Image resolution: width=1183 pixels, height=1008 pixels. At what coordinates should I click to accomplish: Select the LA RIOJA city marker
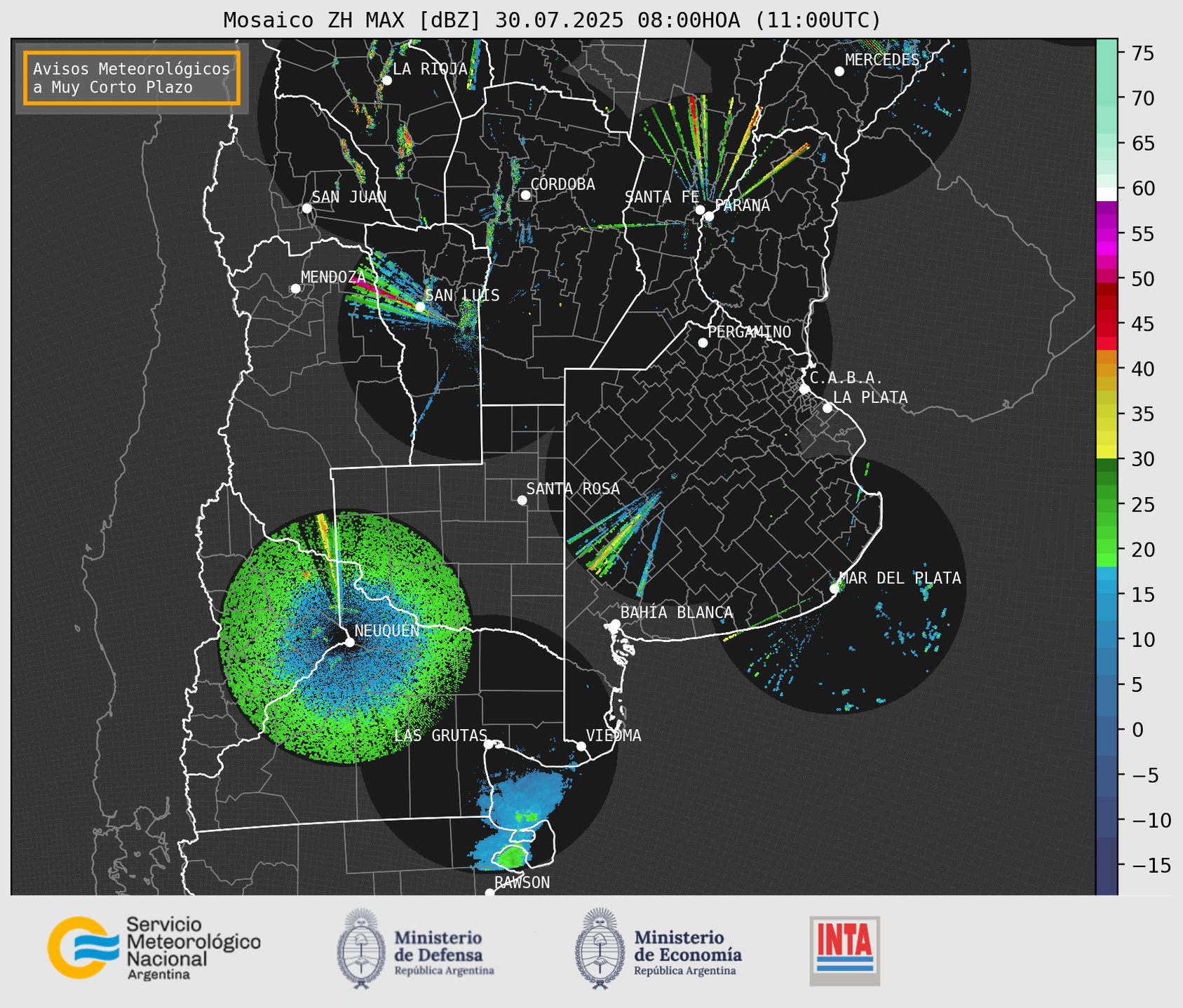386,81
